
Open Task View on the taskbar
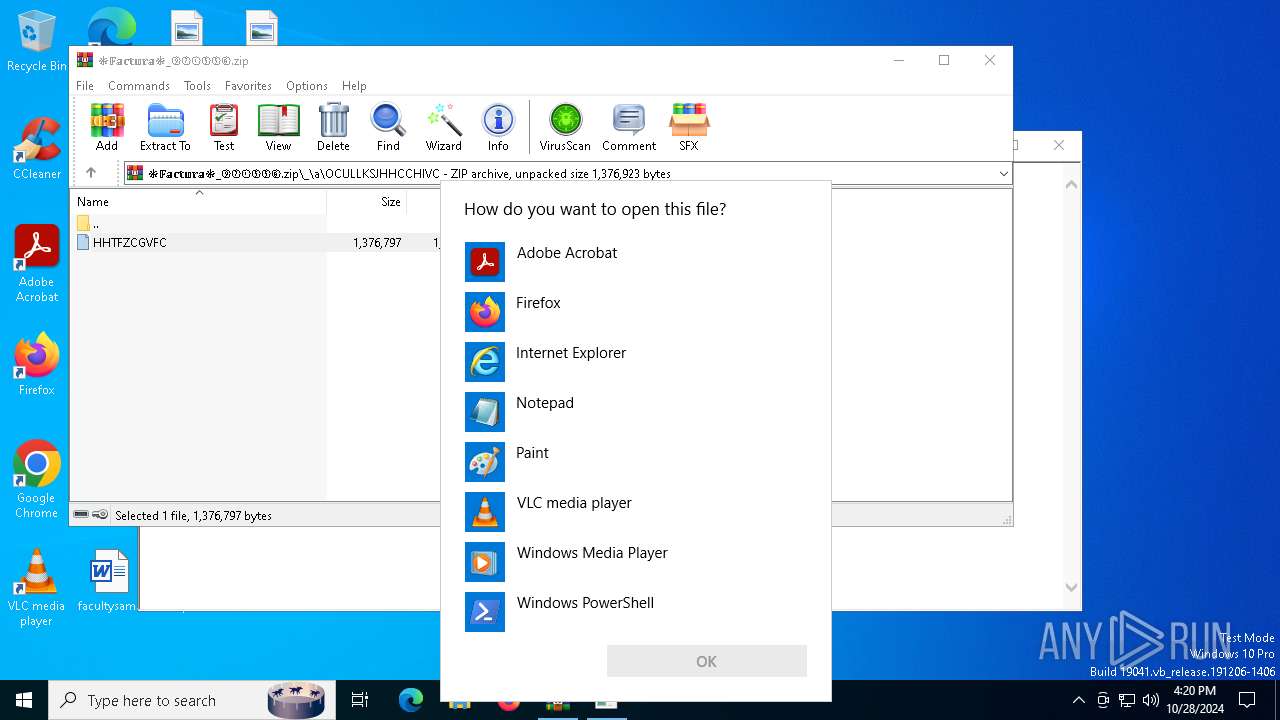click(x=360, y=700)
